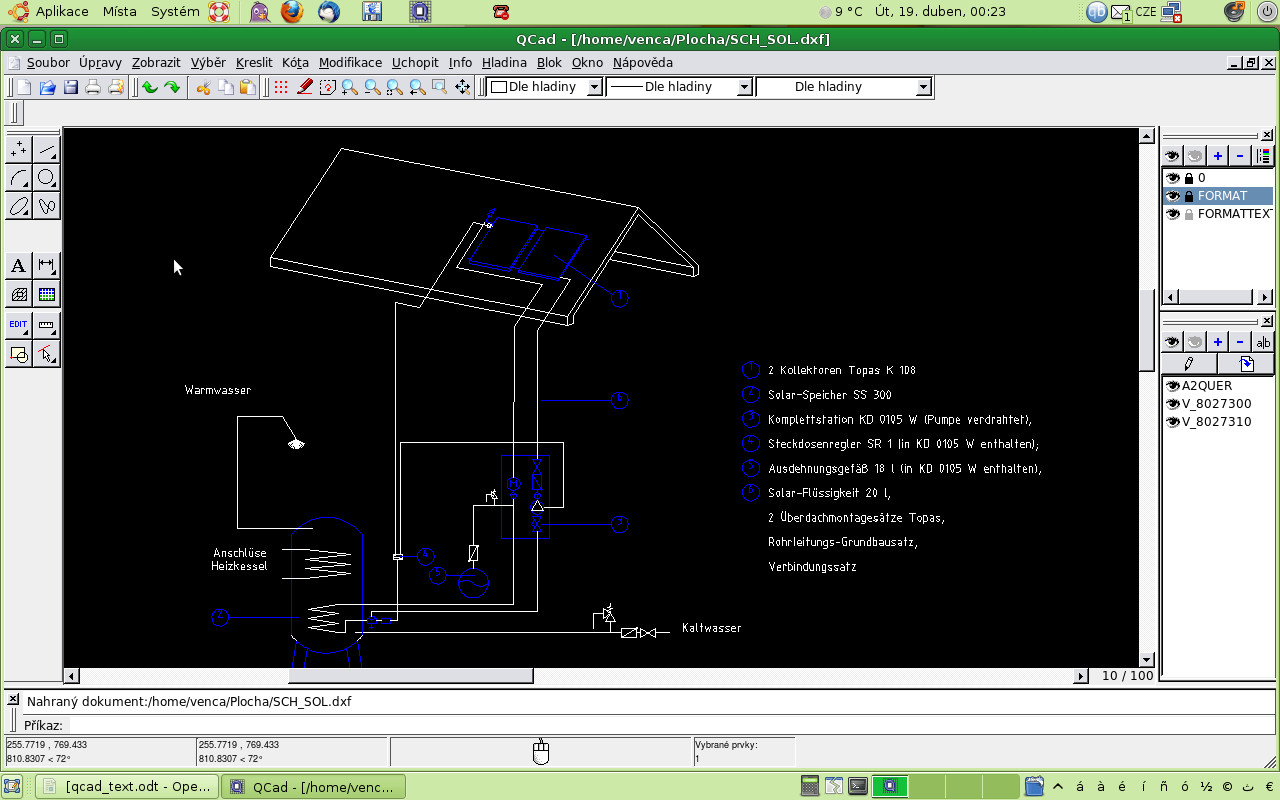The image size is (1280, 800).
Task: Click the Cut scissors icon
Action: [203, 87]
